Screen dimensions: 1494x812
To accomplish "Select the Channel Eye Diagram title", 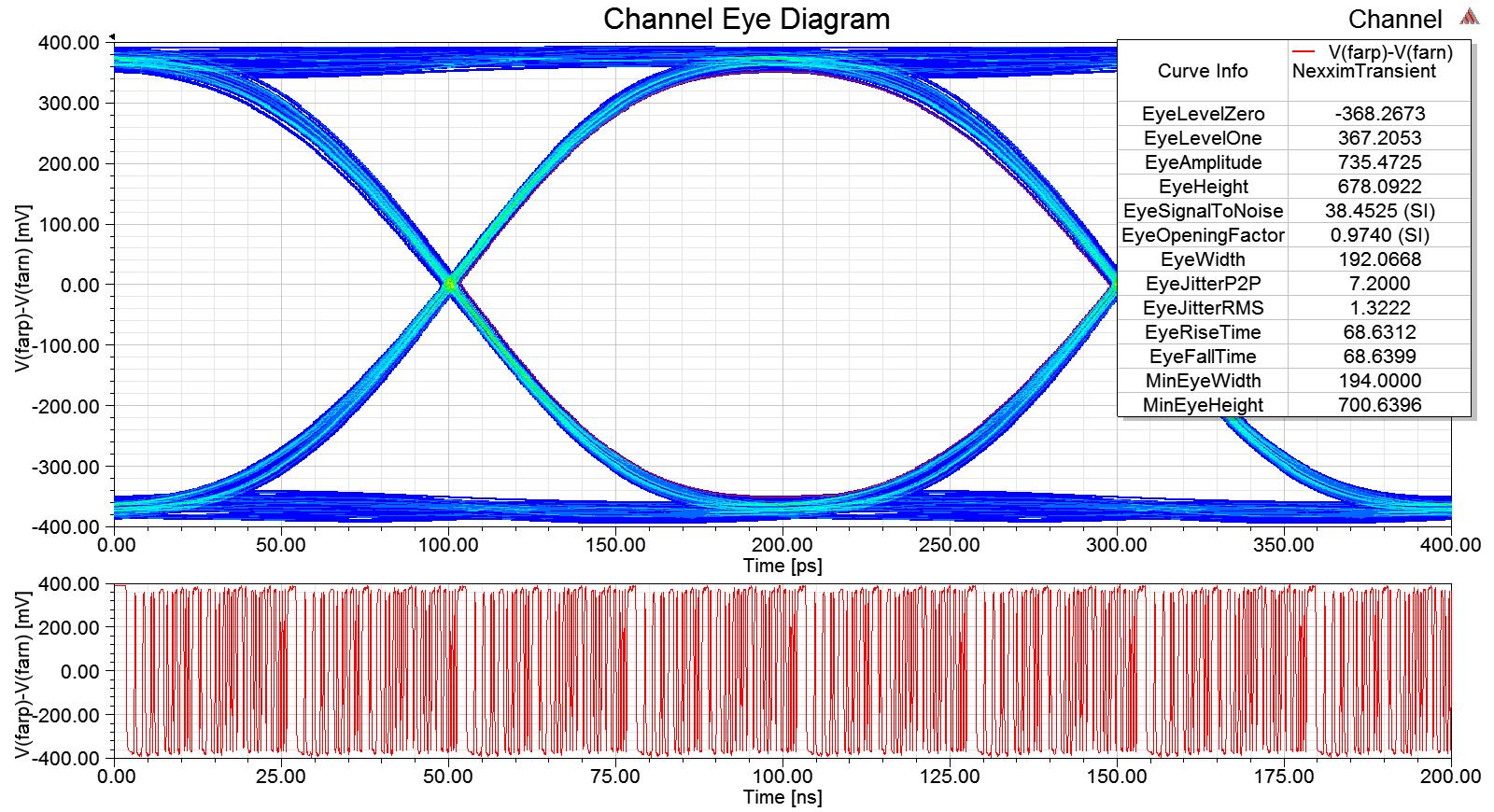I will pyautogui.click(x=746, y=19).
